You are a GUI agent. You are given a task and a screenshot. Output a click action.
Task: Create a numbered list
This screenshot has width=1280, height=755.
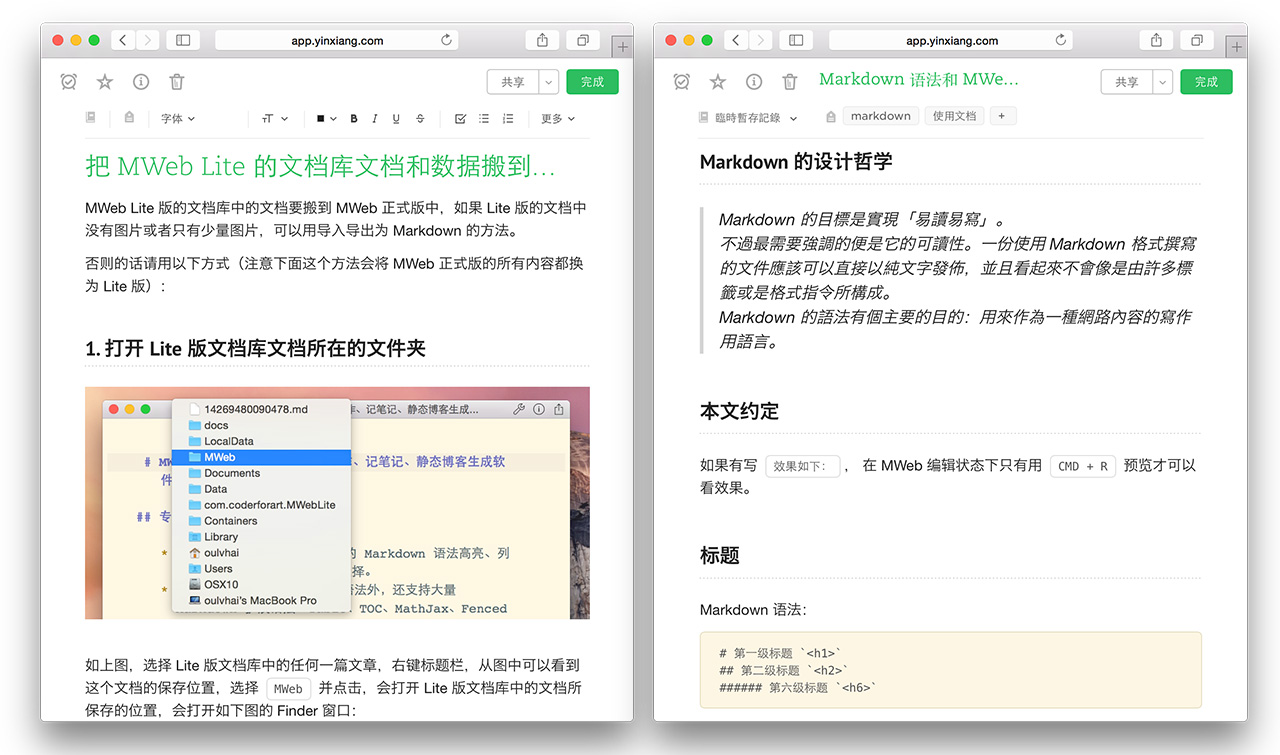tap(507, 118)
